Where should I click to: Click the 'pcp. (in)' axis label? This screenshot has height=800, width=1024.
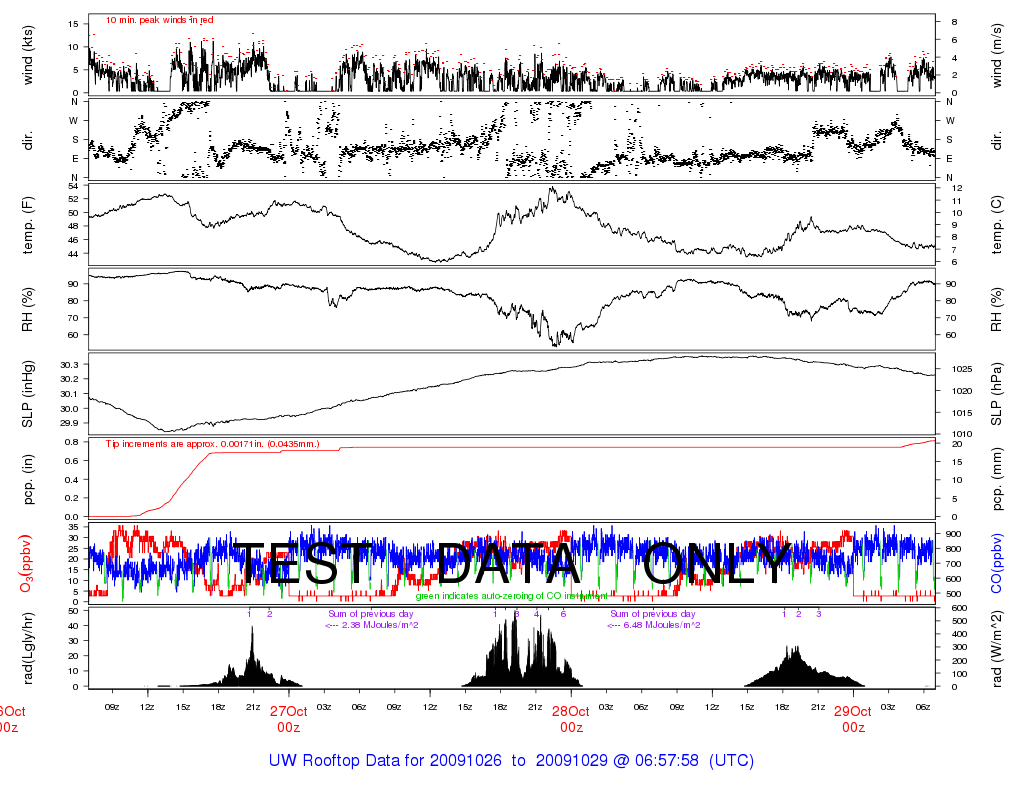(27, 479)
